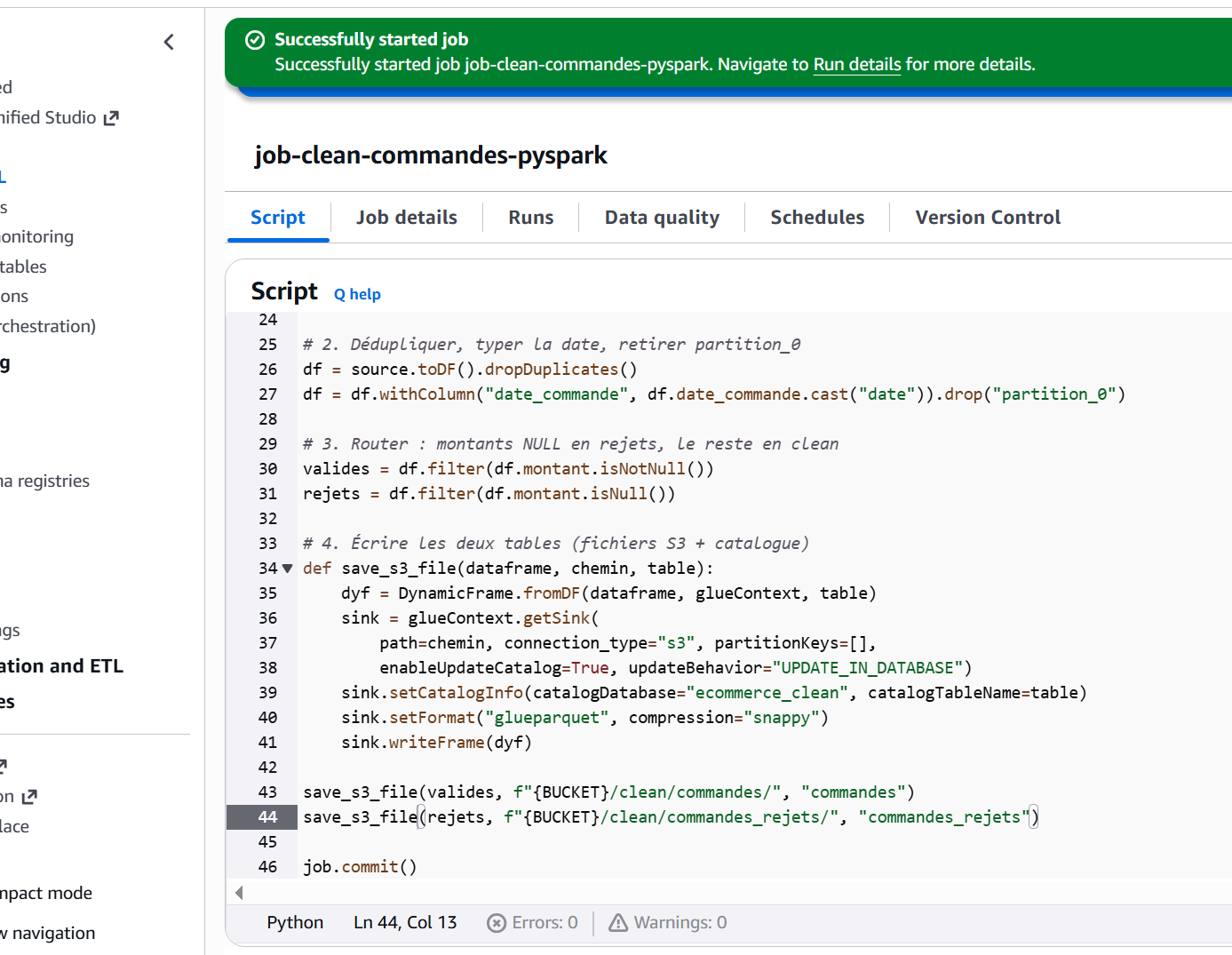Viewport: 1232px width, 955px height.
Task: Switch to the Job details tab
Action: pos(407,218)
